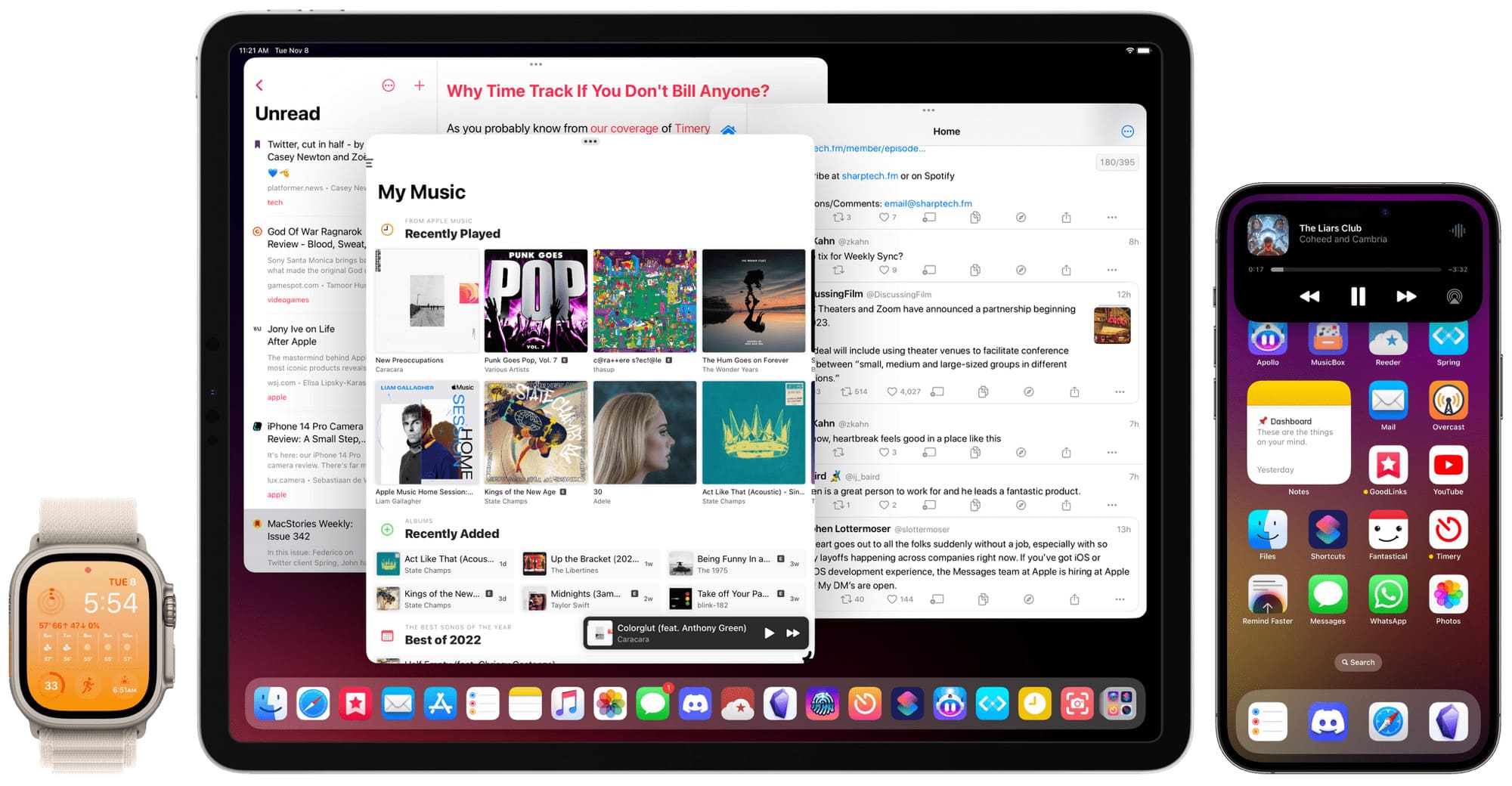Tap the Search pill on iPhone
This screenshot has height=786, width=1512.
click(x=1358, y=662)
